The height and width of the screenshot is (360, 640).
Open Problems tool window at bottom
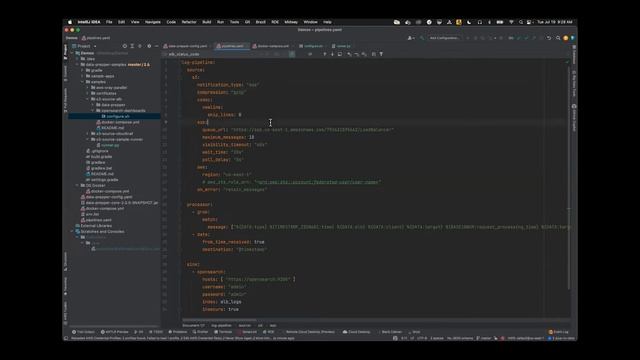(178, 332)
